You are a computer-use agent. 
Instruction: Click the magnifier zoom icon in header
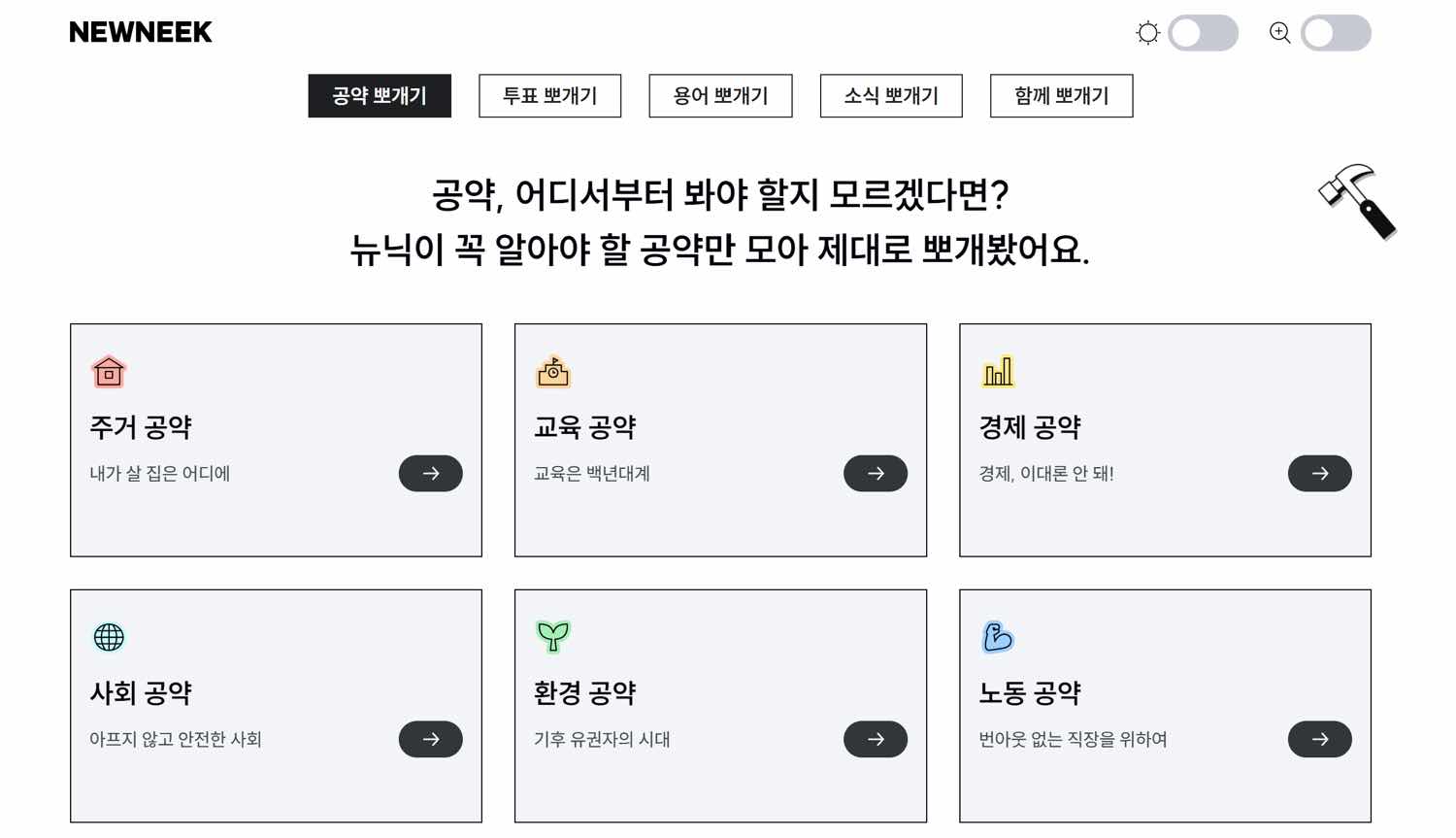pyautogui.click(x=1280, y=33)
